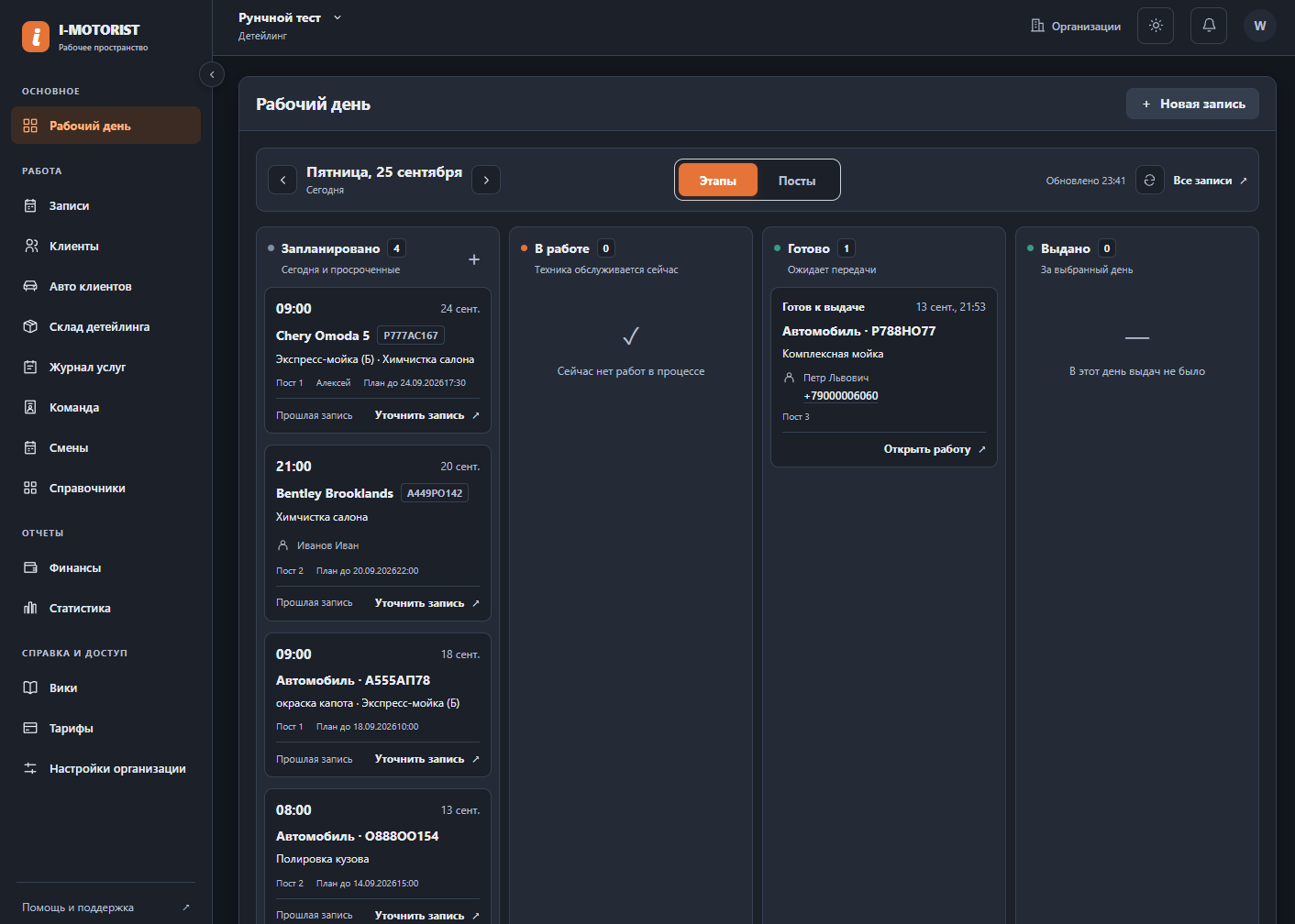Open the W user avatar menu
Screen dimensions: 1295x924
pos(1260,26)
